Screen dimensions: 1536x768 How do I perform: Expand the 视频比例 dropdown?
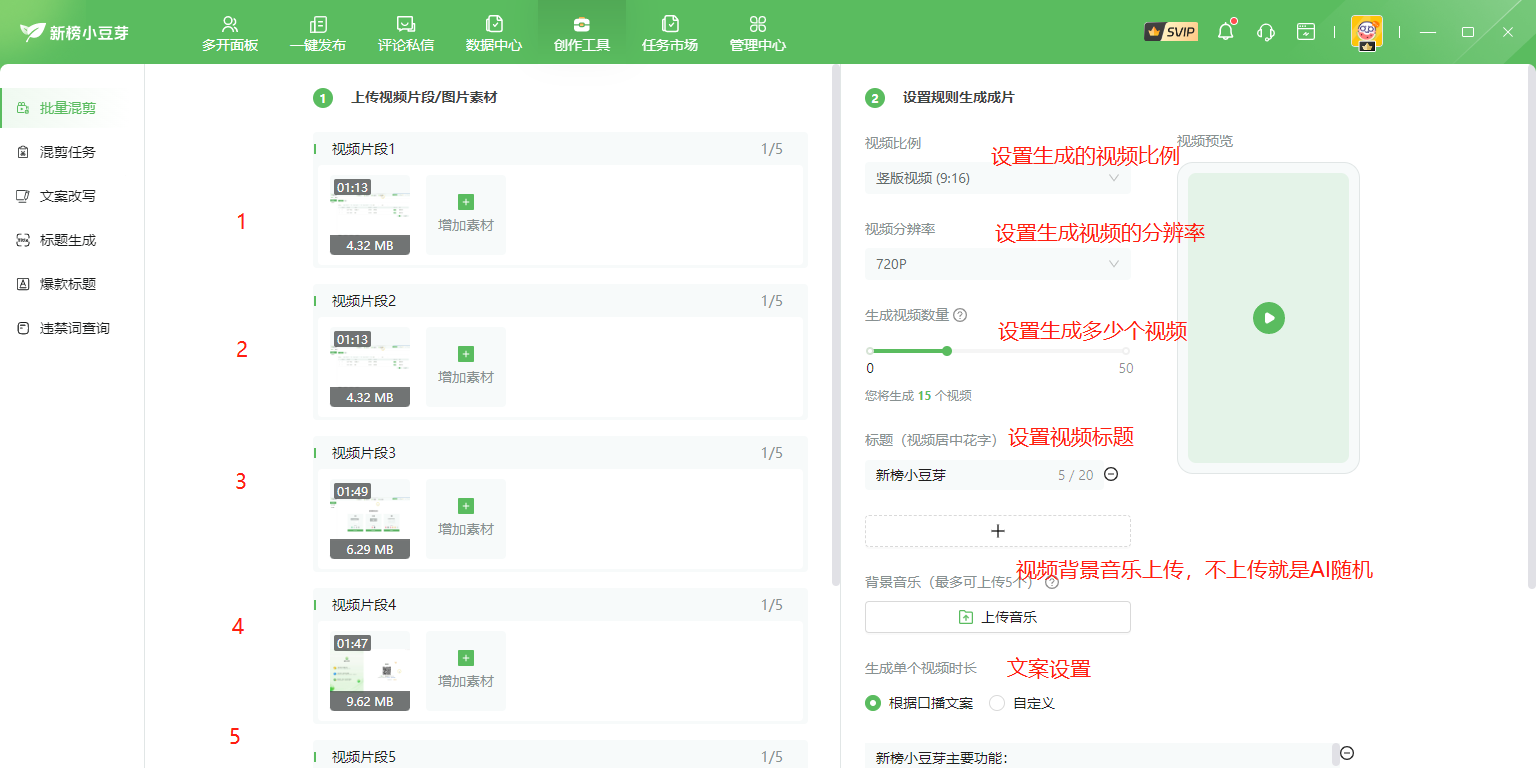click(997, 178)
